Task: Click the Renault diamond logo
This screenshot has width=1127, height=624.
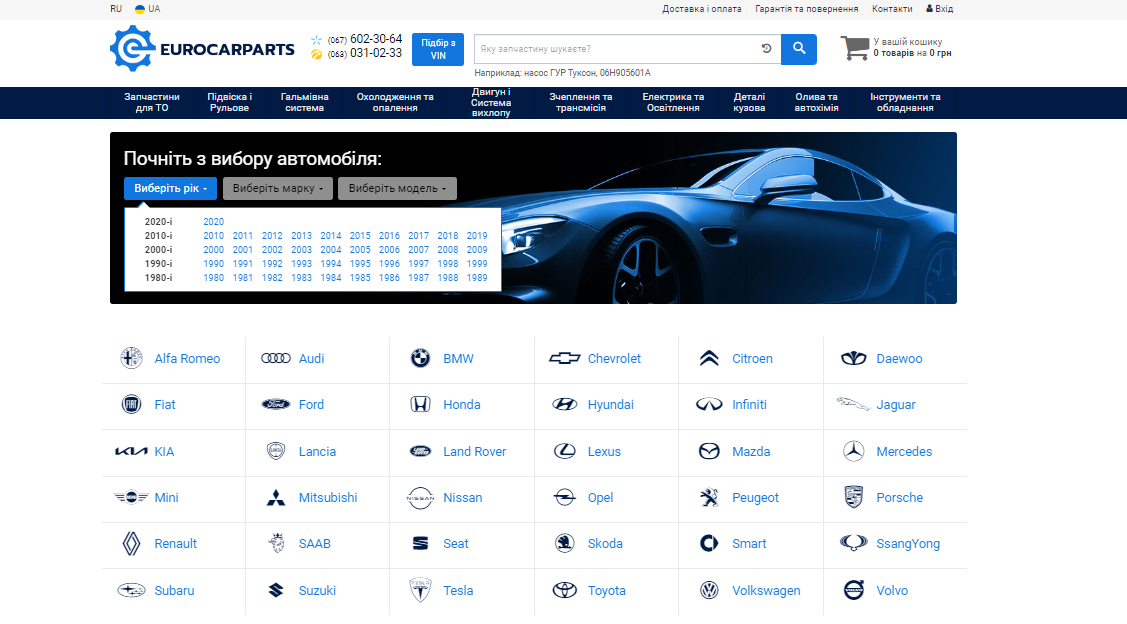Action: point(131,543)
